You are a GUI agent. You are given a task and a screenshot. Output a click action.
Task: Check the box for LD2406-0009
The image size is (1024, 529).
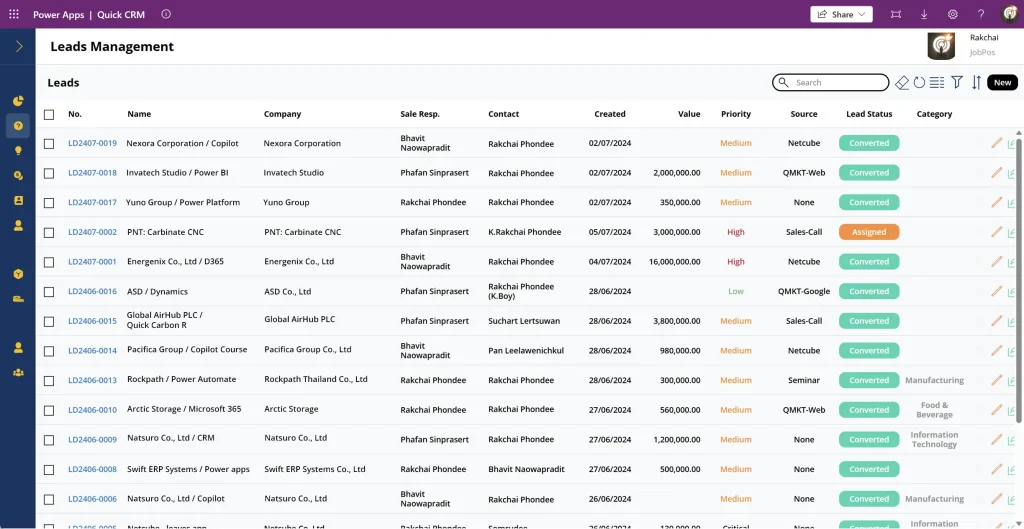tap(49, 440)
